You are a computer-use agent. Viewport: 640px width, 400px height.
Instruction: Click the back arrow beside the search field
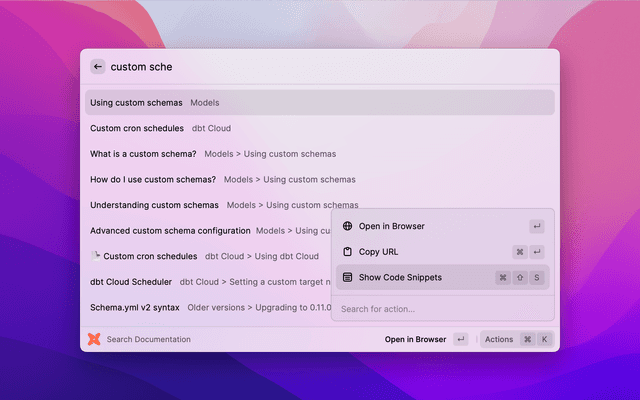click(98, 67)
